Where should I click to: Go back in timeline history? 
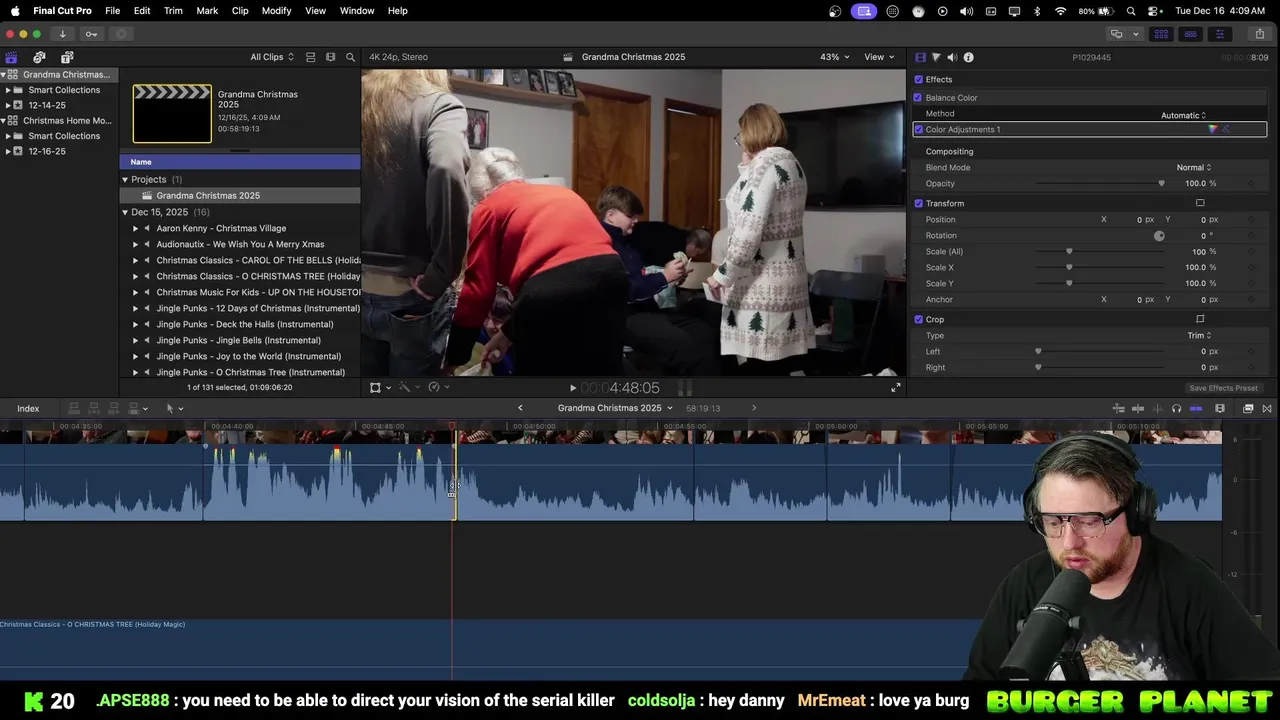click(x=520, y=408)
